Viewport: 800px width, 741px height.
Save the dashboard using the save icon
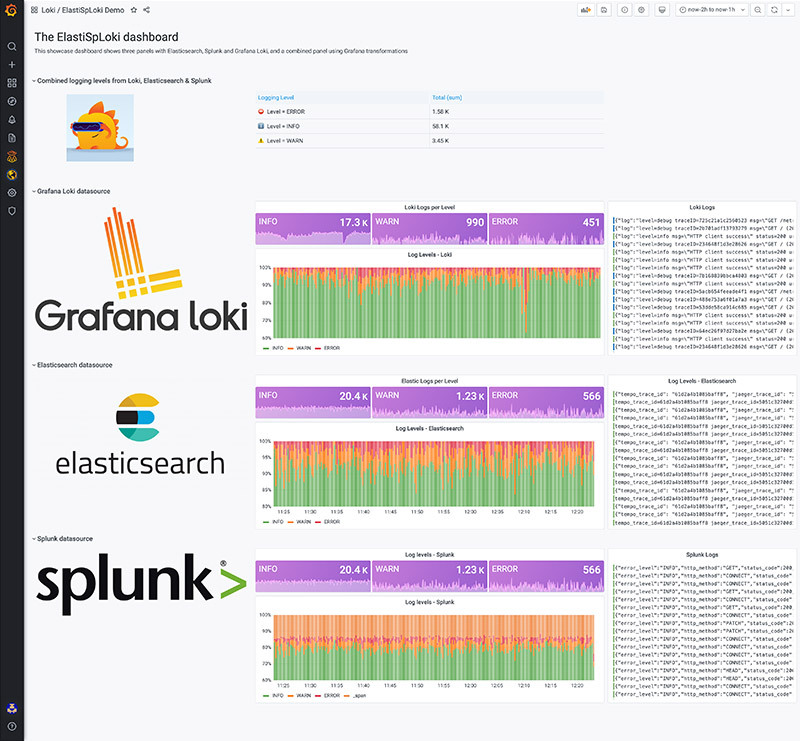point(604,9)
